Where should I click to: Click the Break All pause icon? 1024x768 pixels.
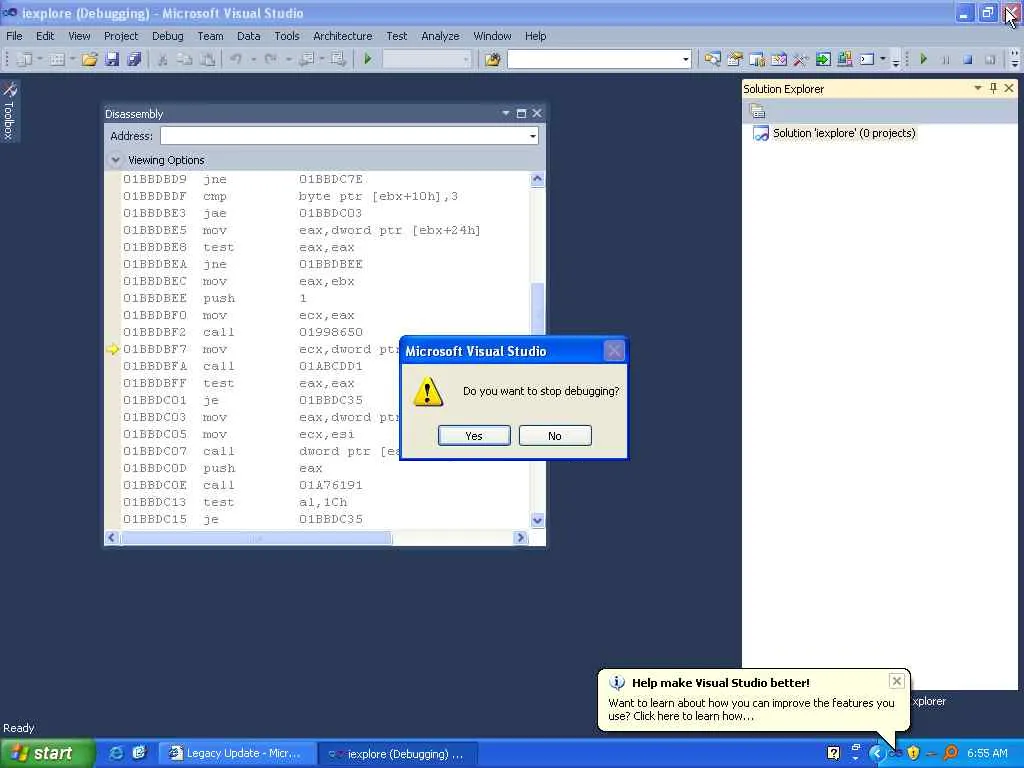945,59
